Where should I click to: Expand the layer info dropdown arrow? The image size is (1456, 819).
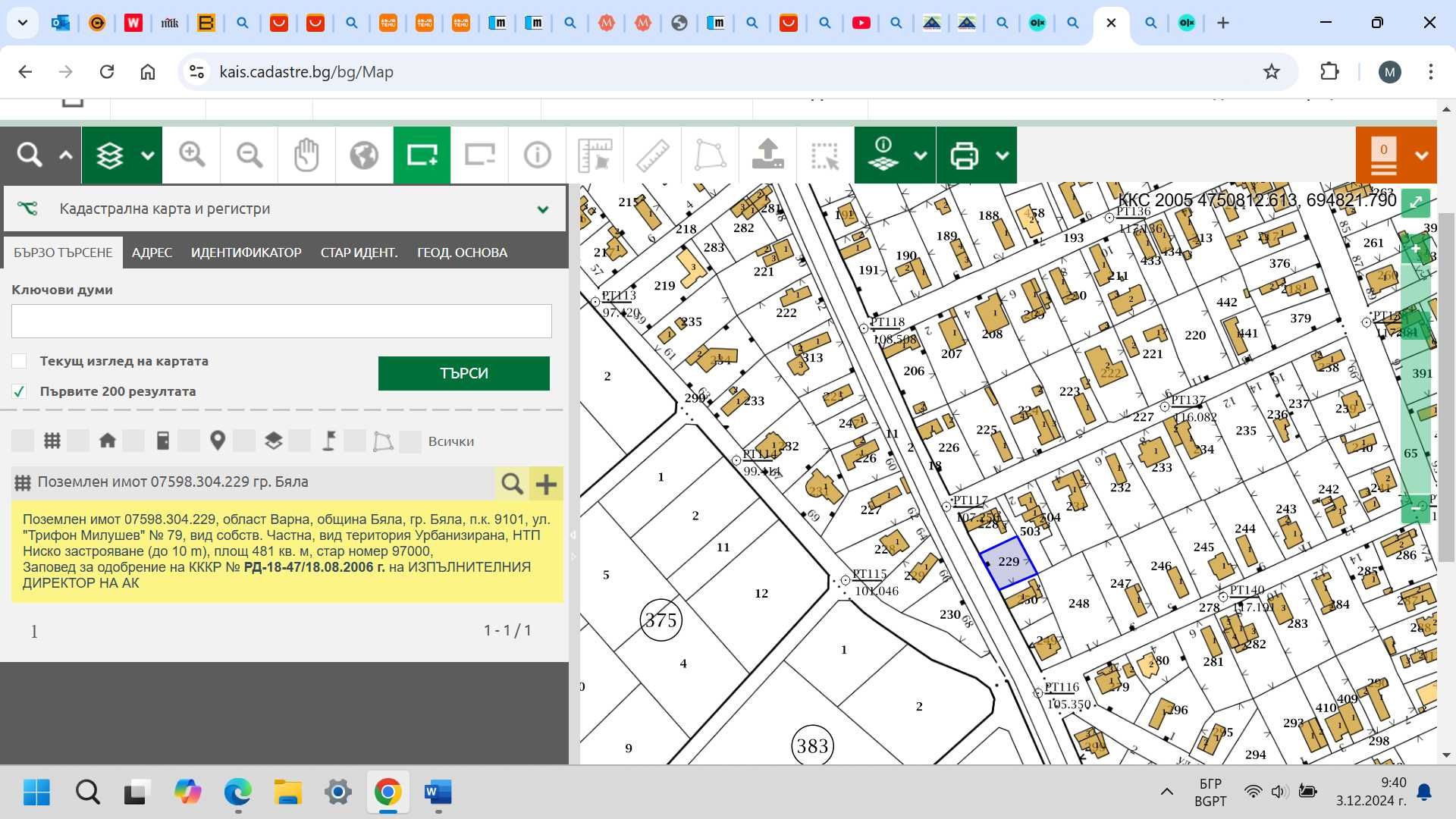point(920,155)
